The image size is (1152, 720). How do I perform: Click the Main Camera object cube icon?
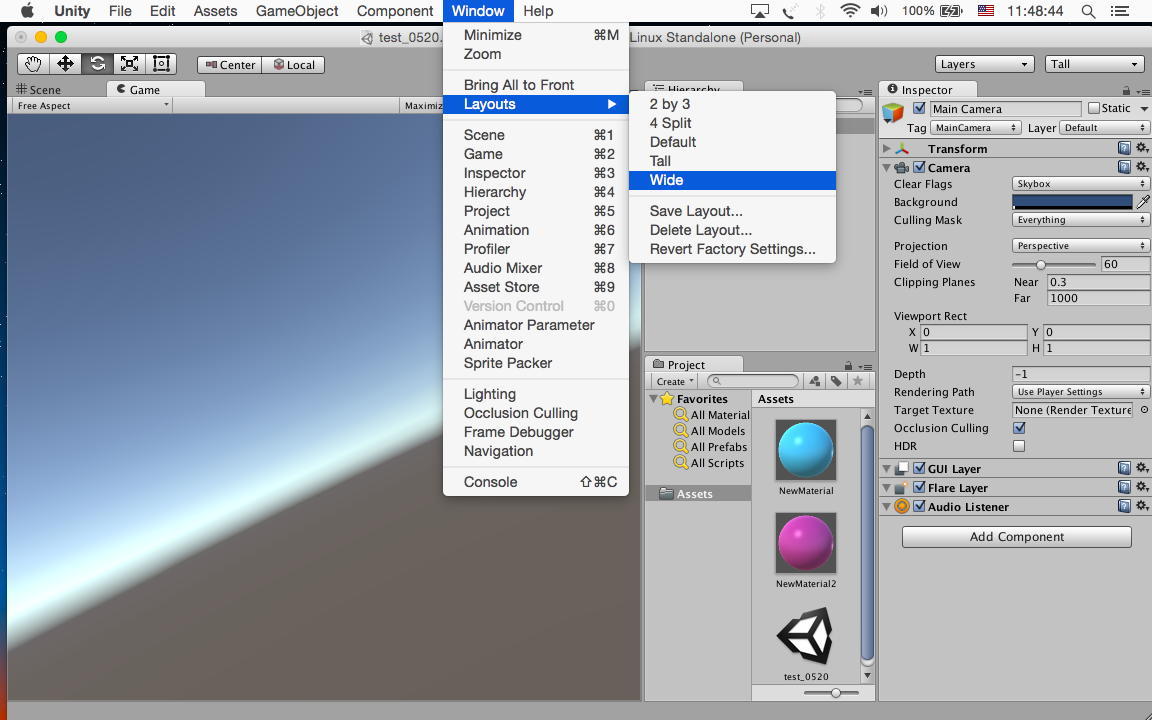(x=893, y=112)
